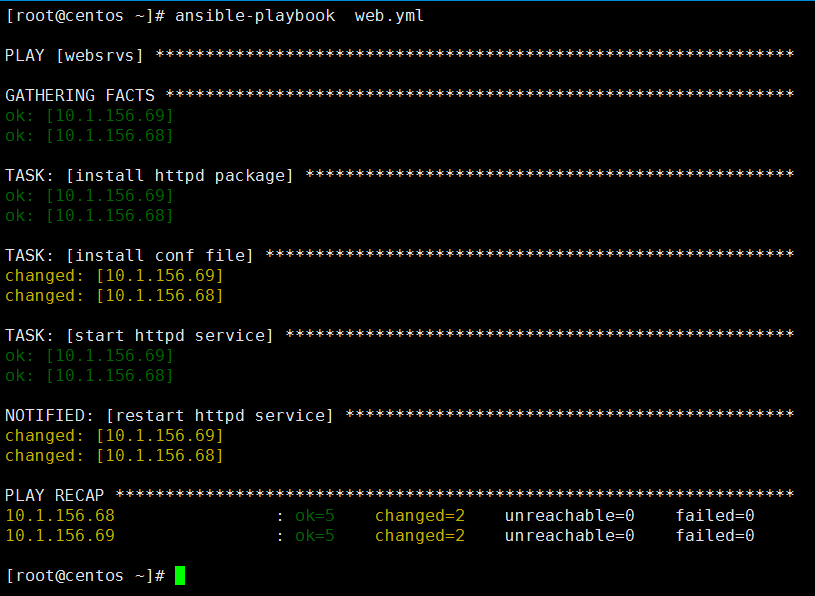This screenshot has height=596, width=815.
Task: Click 'TASK: [install conf file]' line
Action: (x=399, y=255)
